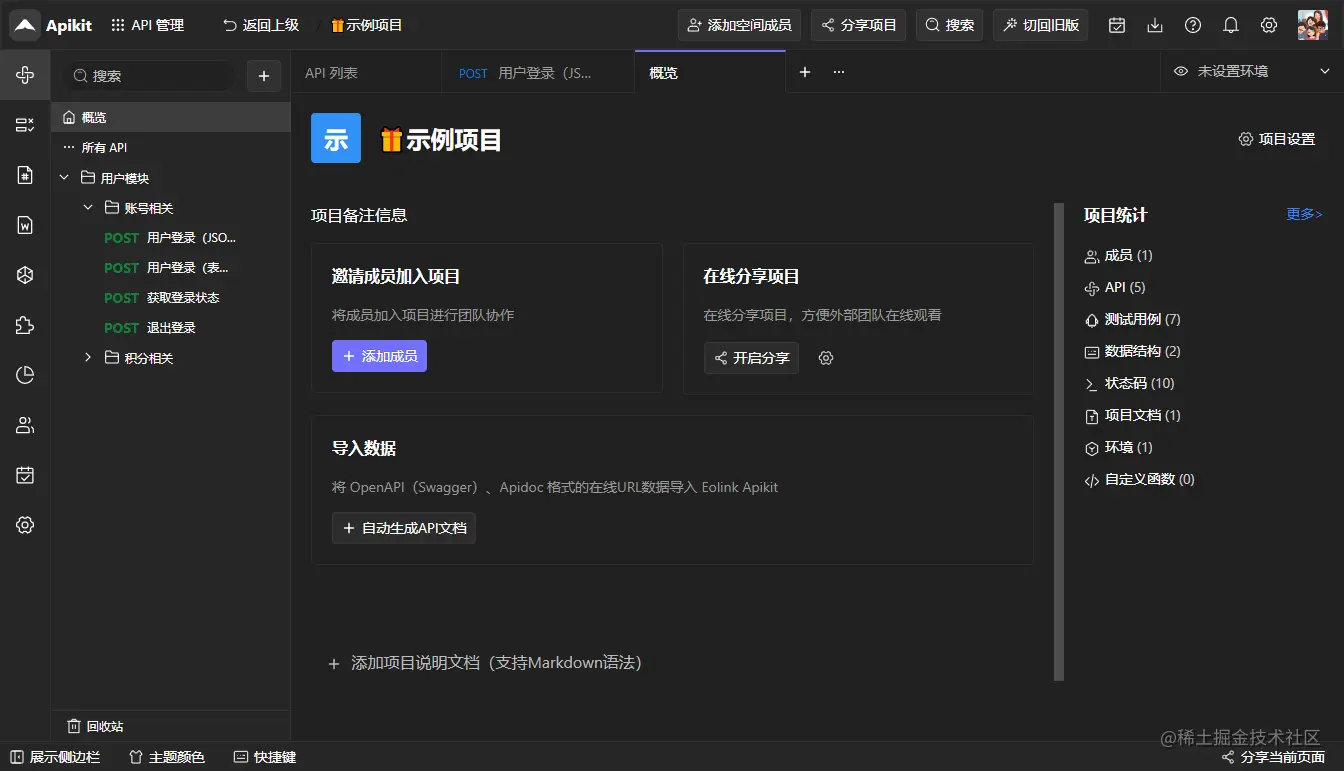
Task: Click the 添加成员 button
Action: [x=379, y=356]
